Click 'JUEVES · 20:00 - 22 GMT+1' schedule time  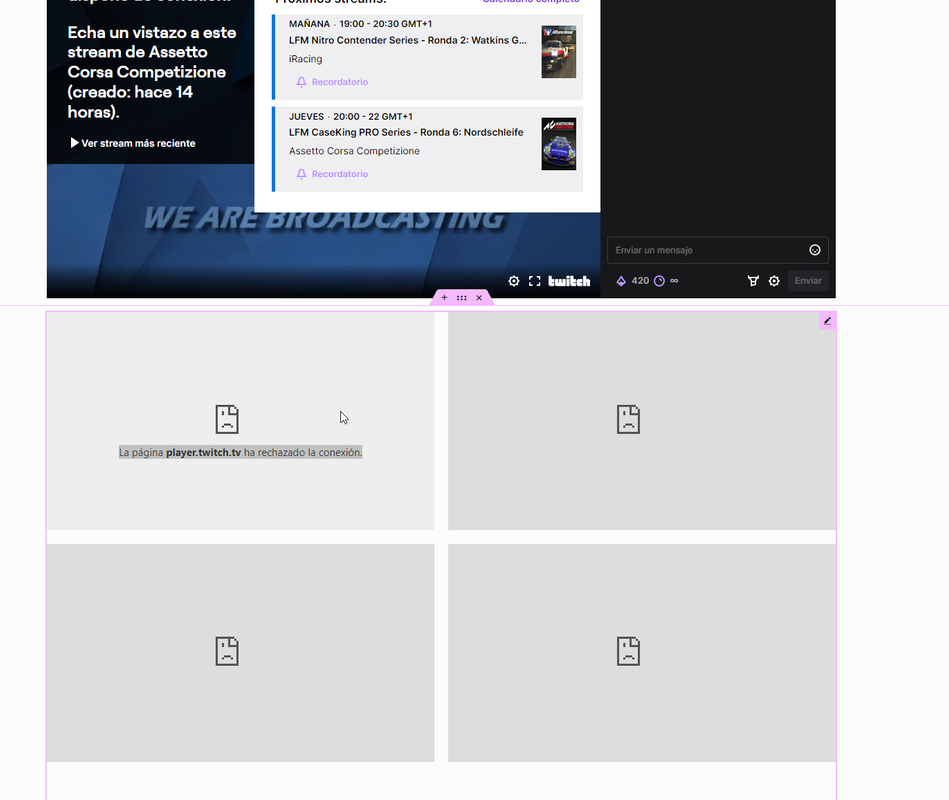350,116
